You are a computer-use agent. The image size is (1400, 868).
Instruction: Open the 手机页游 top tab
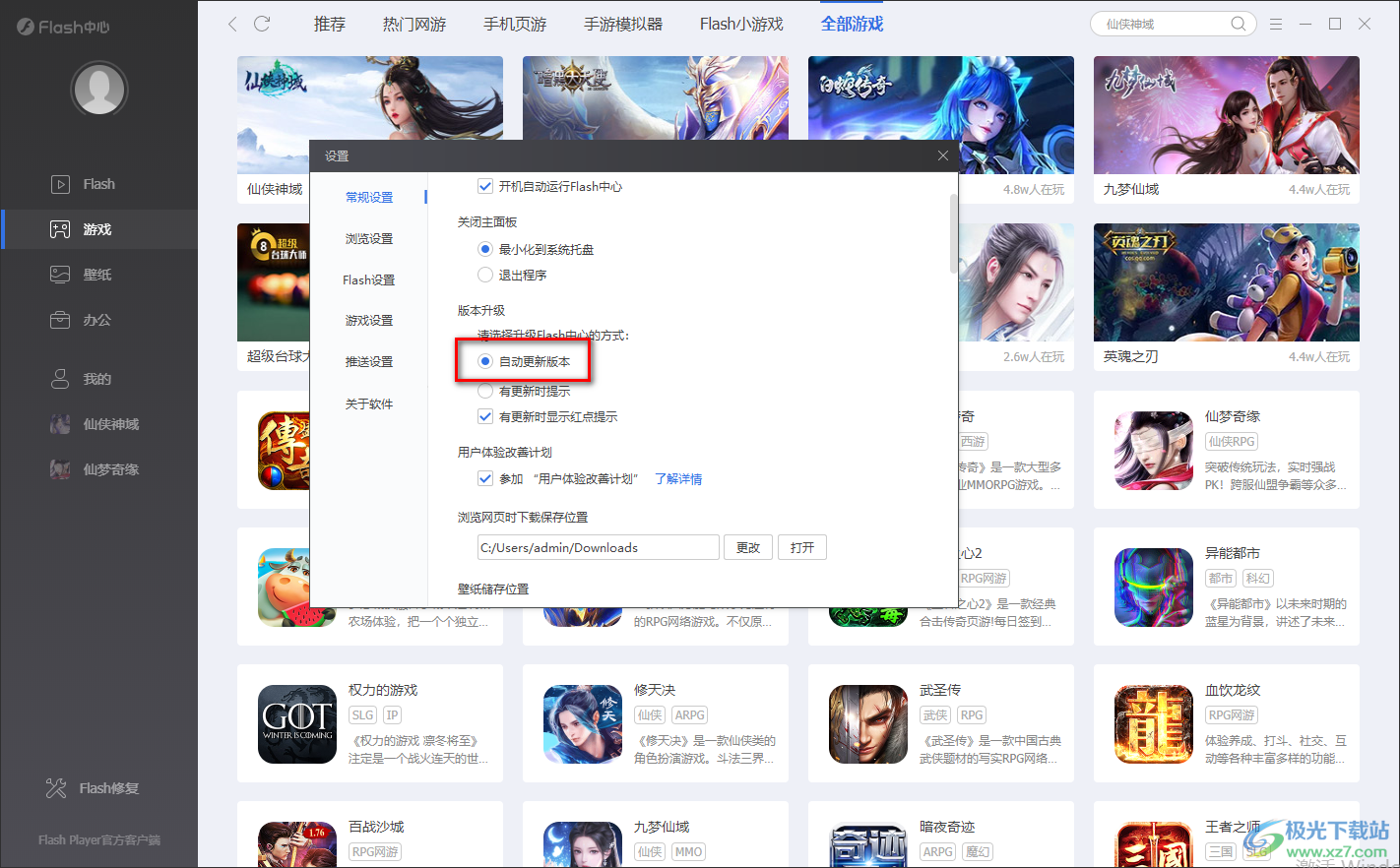click(x=515, y=24)
